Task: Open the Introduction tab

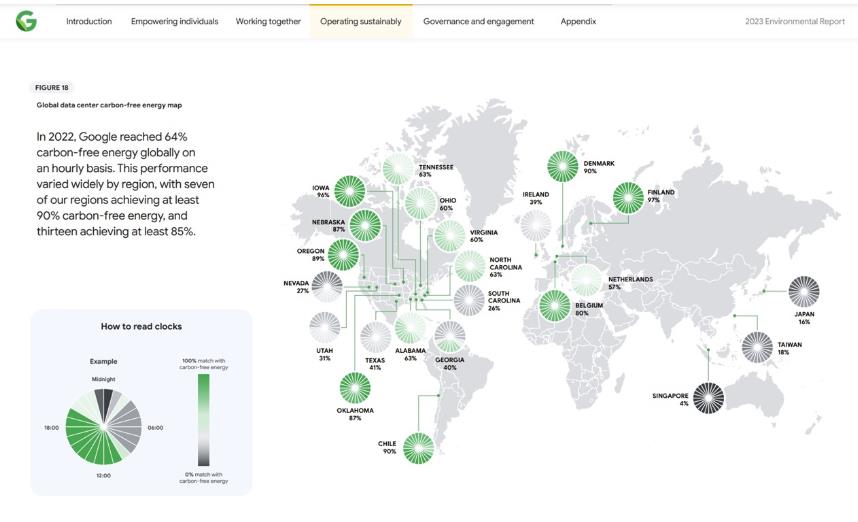Action: [89, 21]
